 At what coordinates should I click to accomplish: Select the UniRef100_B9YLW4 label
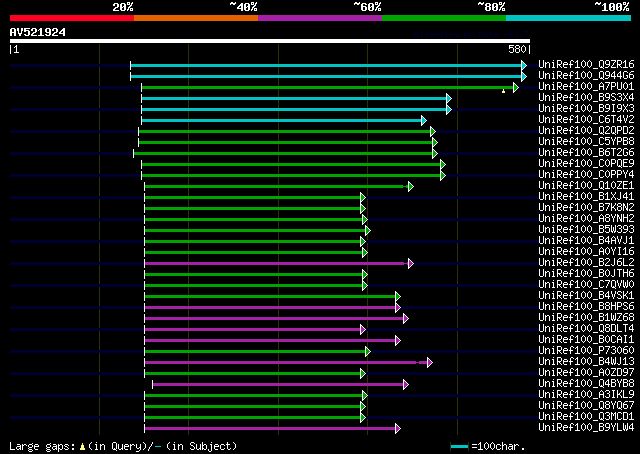(586, 428)
